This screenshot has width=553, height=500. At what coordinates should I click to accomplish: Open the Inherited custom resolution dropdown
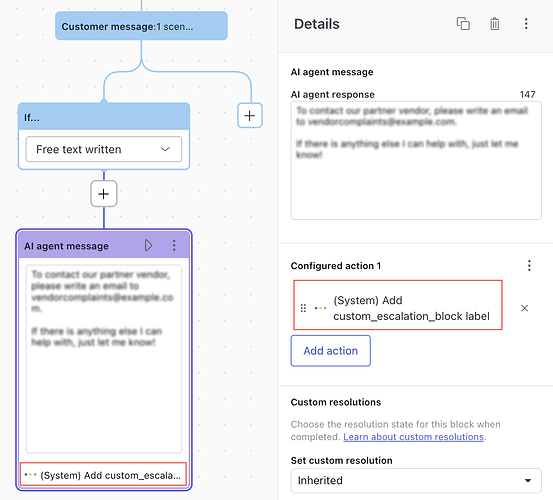coord(416,480)
